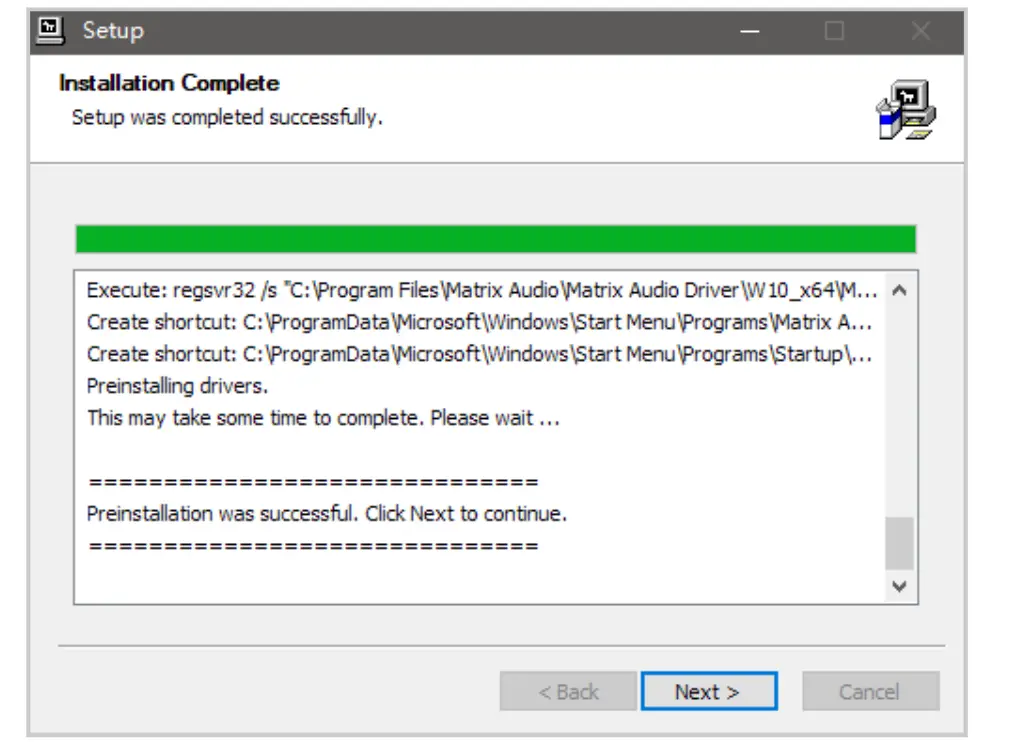Click the 'Installation Complete' heading
This screenshot has width=1010, height=742.
[x=169, y=83]
